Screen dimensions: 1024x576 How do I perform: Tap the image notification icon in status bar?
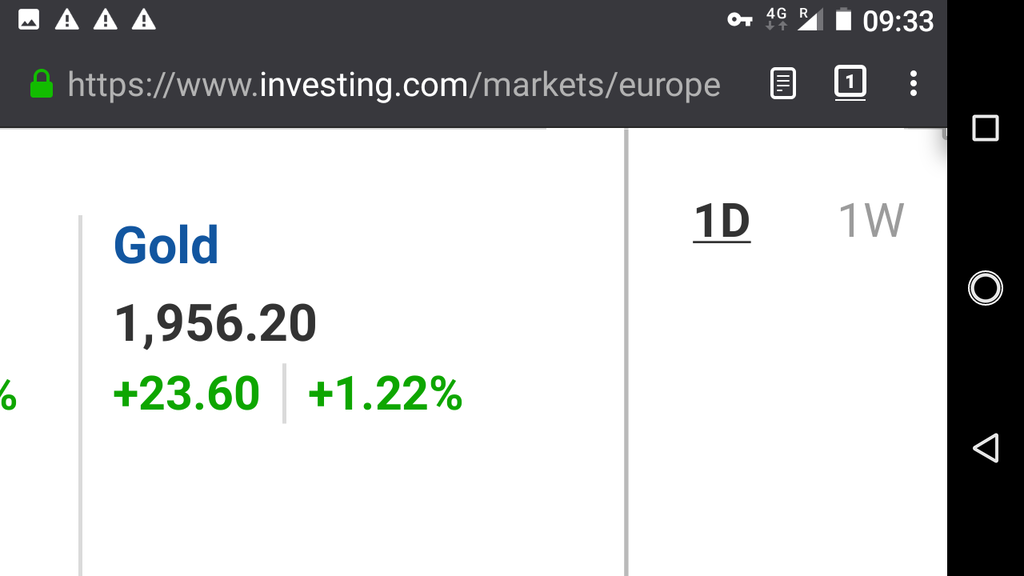[x=29, y=20]
